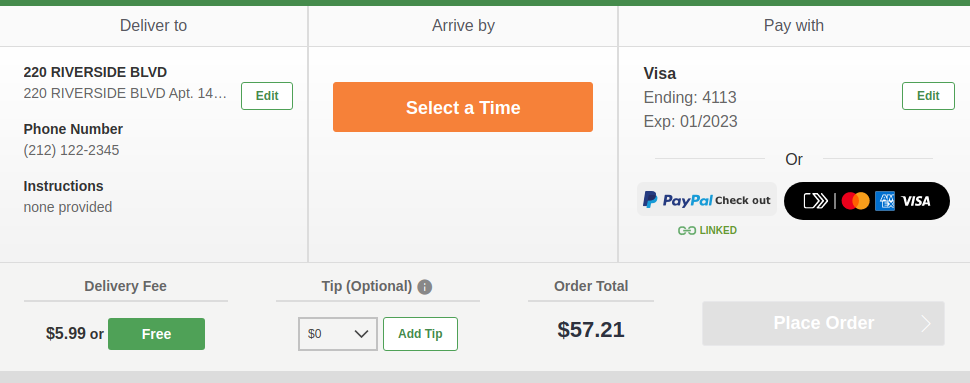
Task: Click the Visa logo in black button
Action: click(x=916, y=201)
